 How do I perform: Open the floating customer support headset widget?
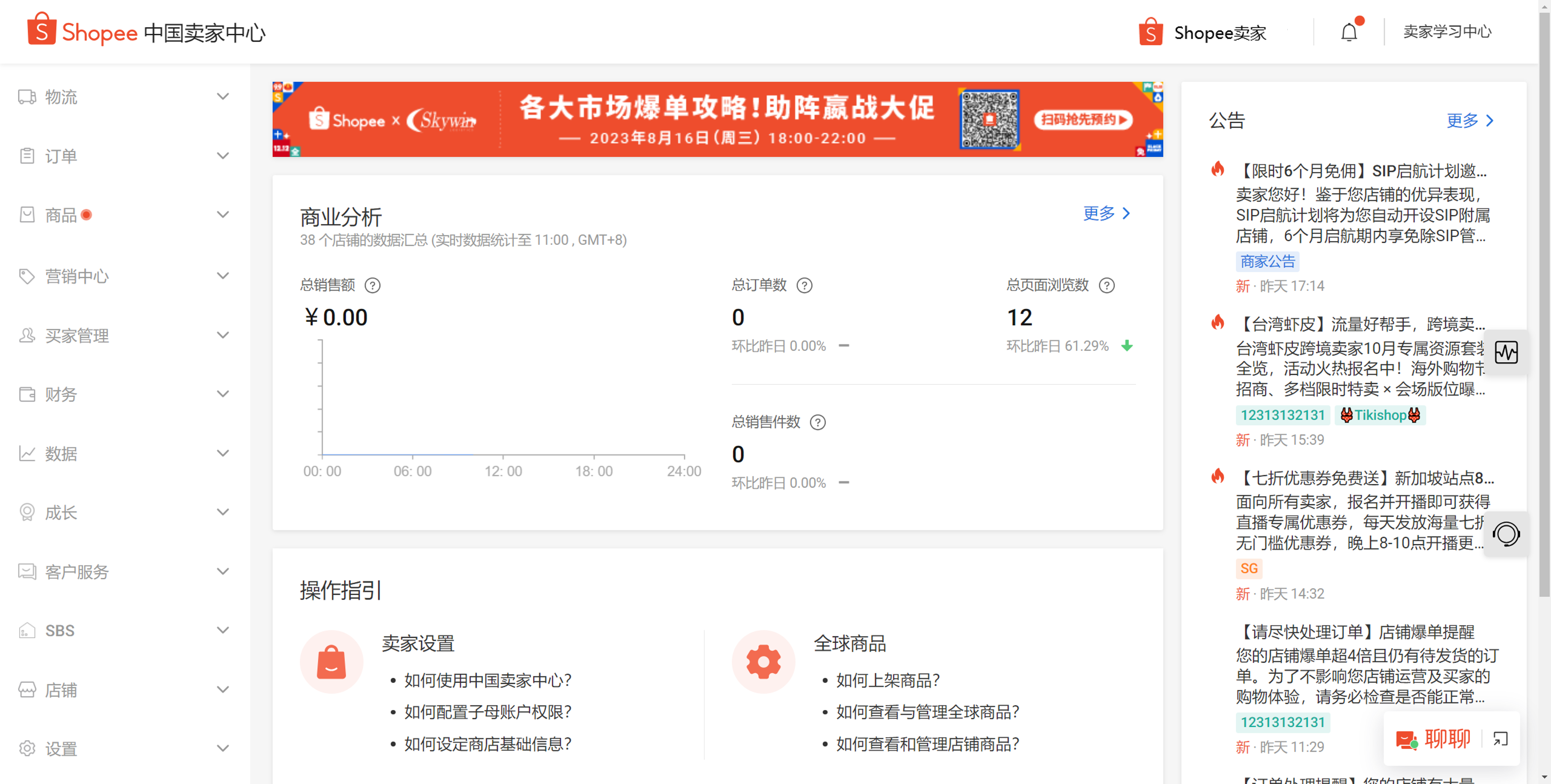coord(1507,534)
